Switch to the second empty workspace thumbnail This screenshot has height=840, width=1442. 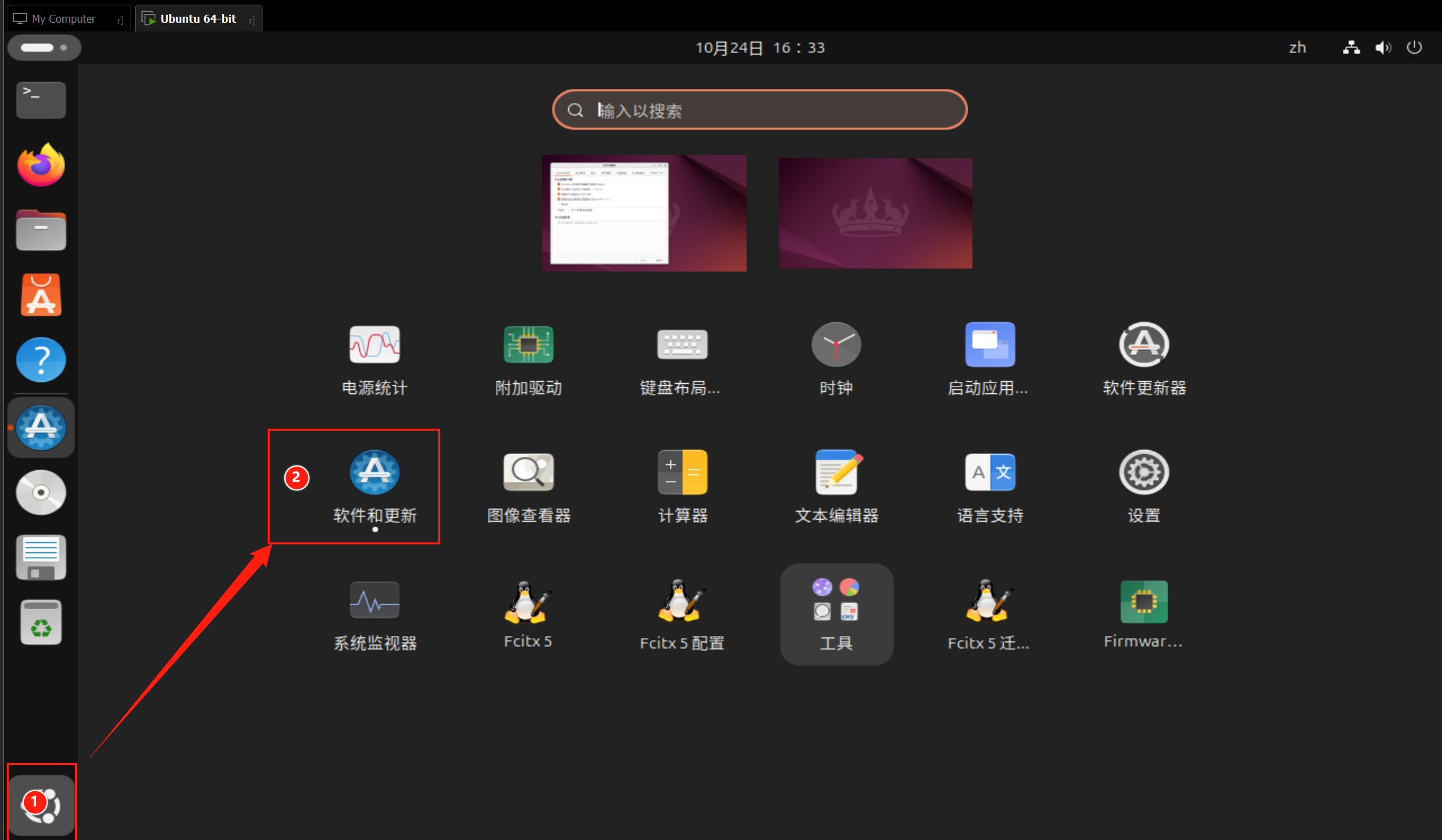875,213
